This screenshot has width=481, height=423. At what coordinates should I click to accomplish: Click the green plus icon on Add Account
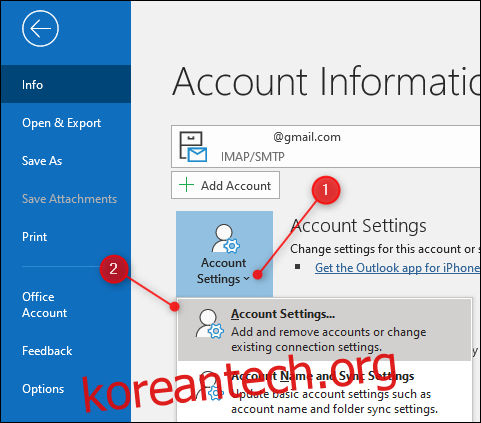click(186, 185)
